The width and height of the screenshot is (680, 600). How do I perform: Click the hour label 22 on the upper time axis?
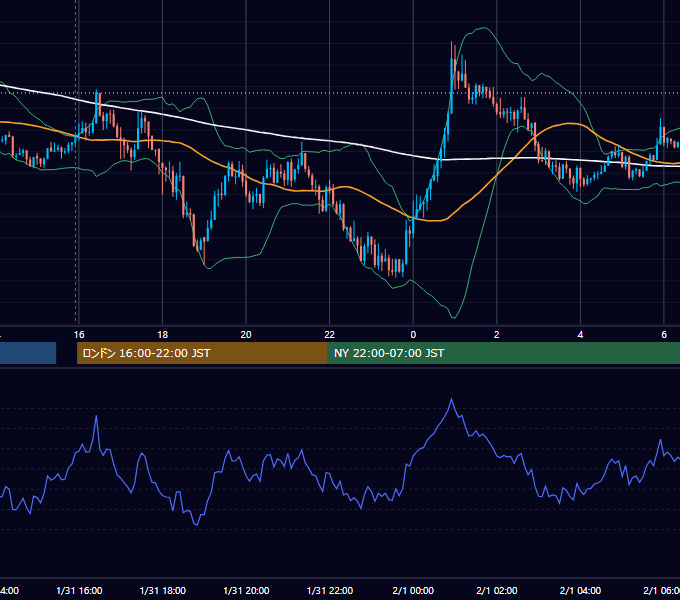click(330, 335)
